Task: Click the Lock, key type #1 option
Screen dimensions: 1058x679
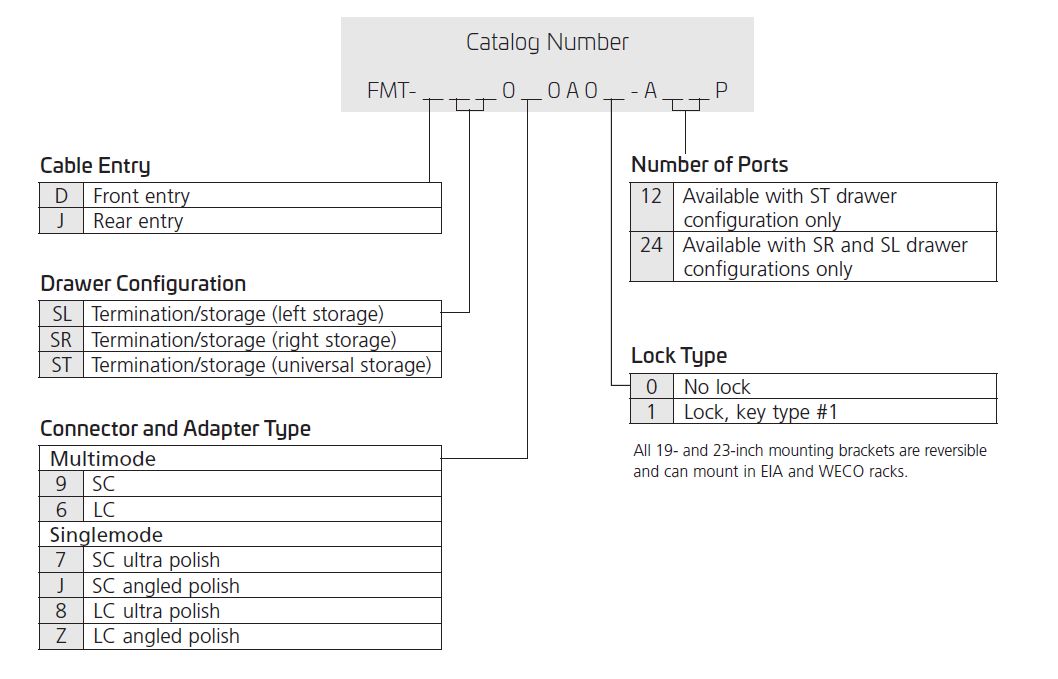Action: click(x=813, y=412)
